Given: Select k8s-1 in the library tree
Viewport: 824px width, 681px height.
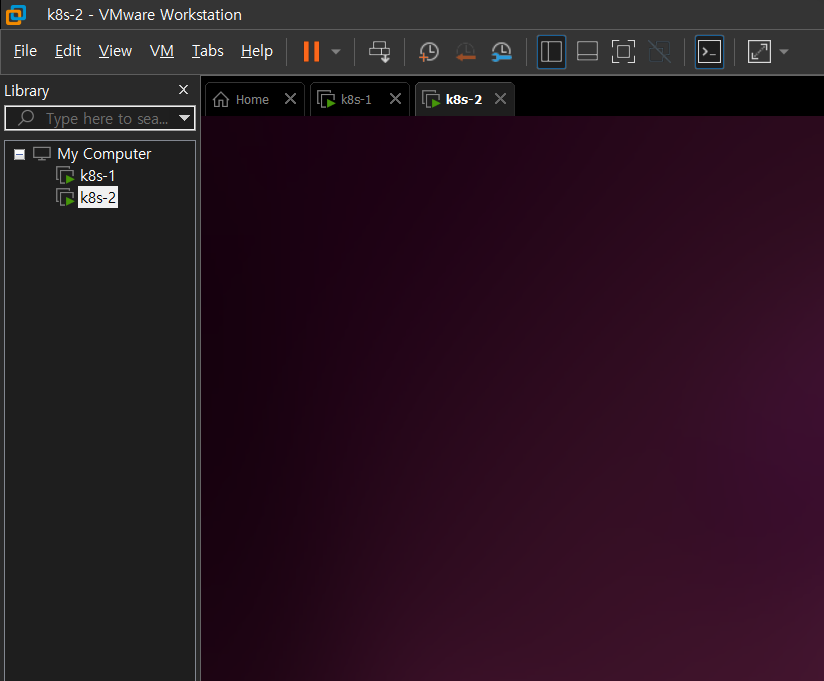Looking at the screenshot, I should click(97, 176).
